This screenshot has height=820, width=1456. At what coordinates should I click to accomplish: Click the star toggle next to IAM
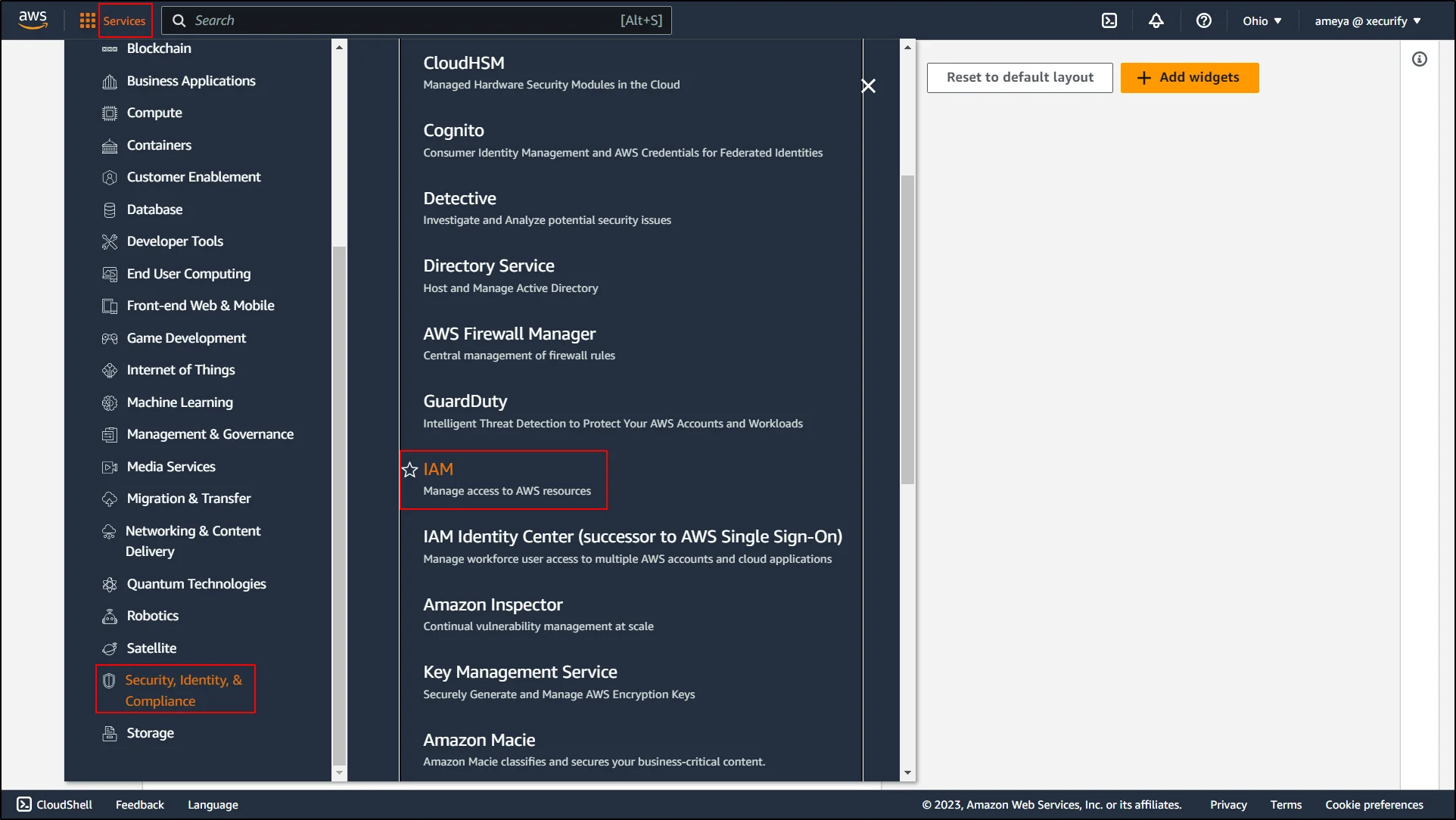click(409, 468)
